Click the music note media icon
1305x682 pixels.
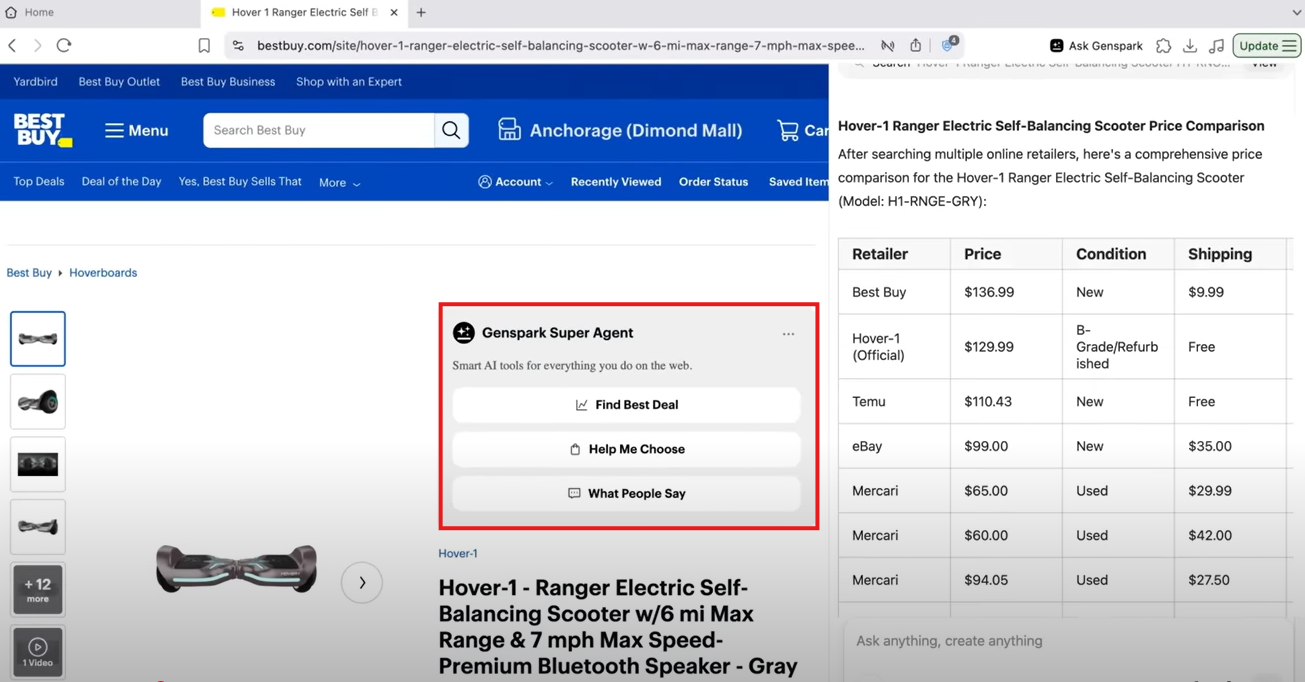[x=1217, y=46]
